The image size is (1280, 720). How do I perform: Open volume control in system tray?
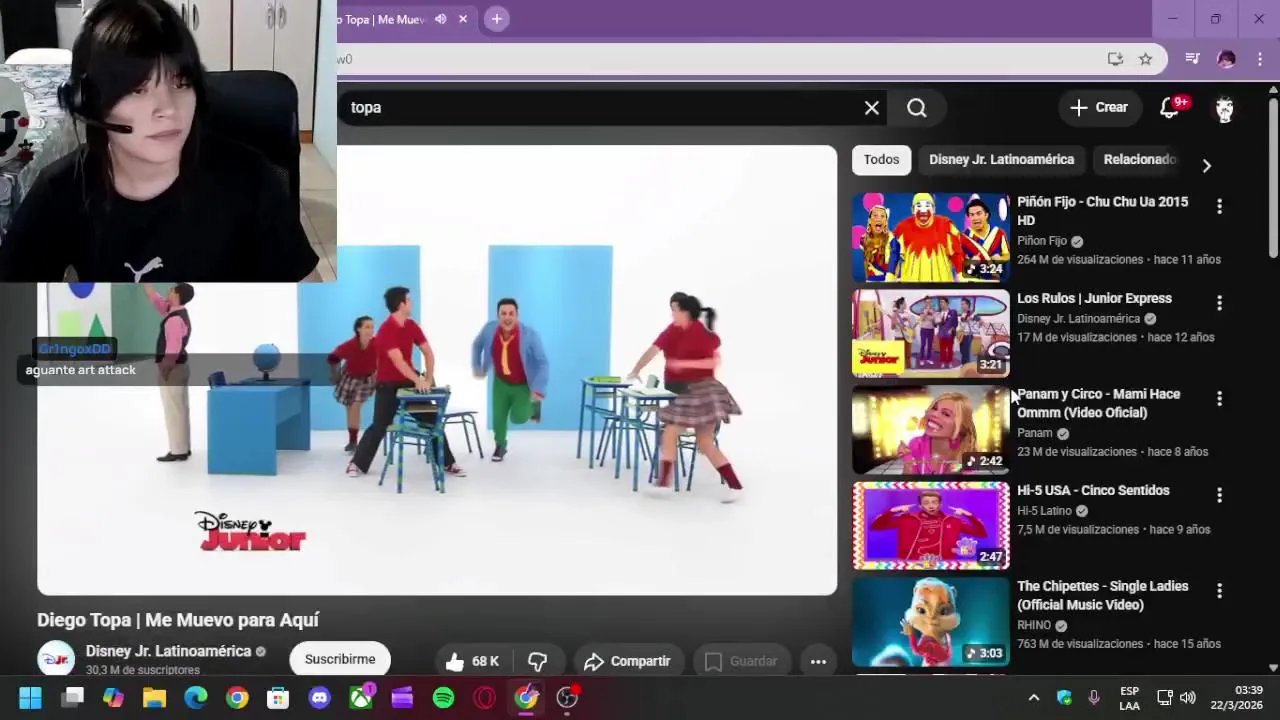click(x=1188, y=698)
